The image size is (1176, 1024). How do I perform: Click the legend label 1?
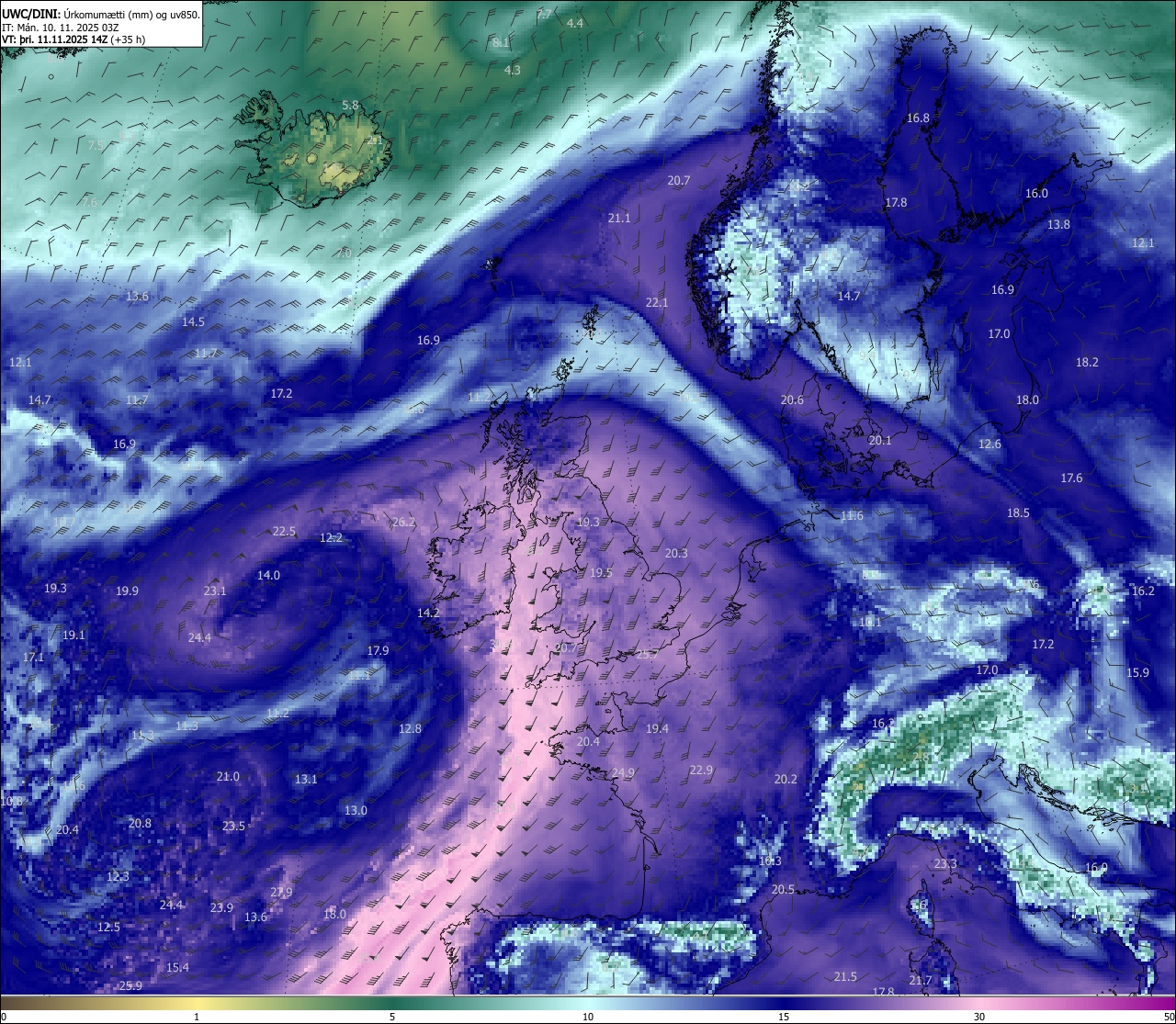tap(196, 1017)
